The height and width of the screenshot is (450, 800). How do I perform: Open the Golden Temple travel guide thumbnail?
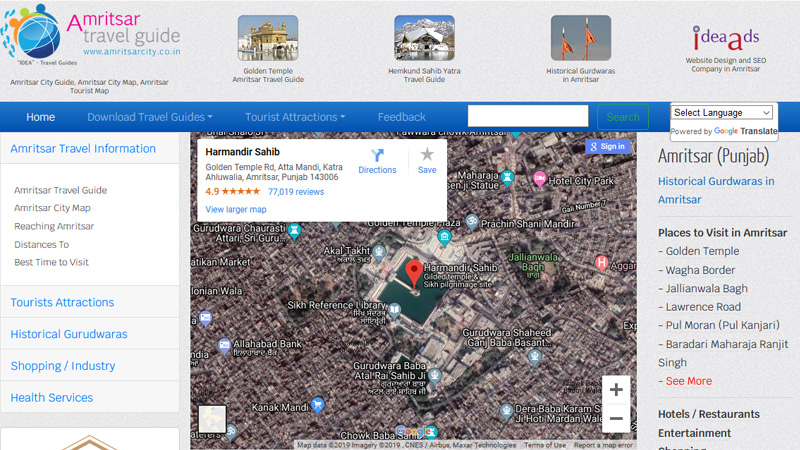pyautogui.click(x=268, y=38)
